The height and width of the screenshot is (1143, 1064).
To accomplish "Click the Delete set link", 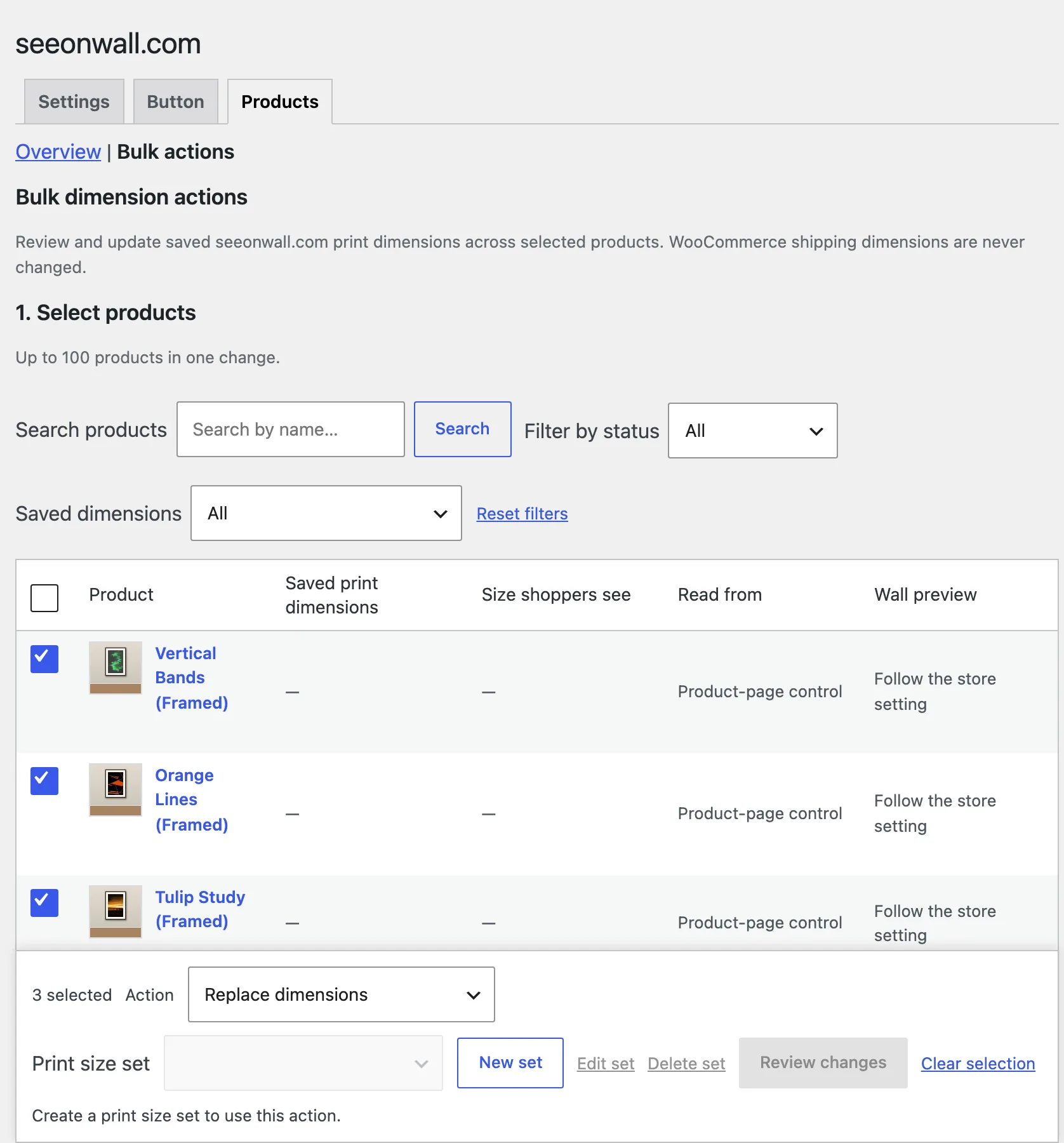I will 686,1064.
